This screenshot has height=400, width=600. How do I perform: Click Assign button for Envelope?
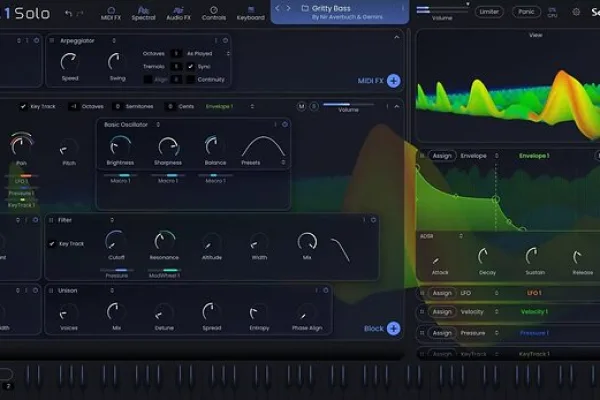coord(442,156)
